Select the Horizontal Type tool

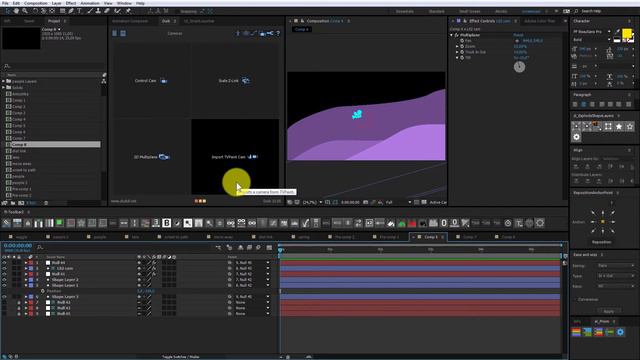(x=80, y=11)
